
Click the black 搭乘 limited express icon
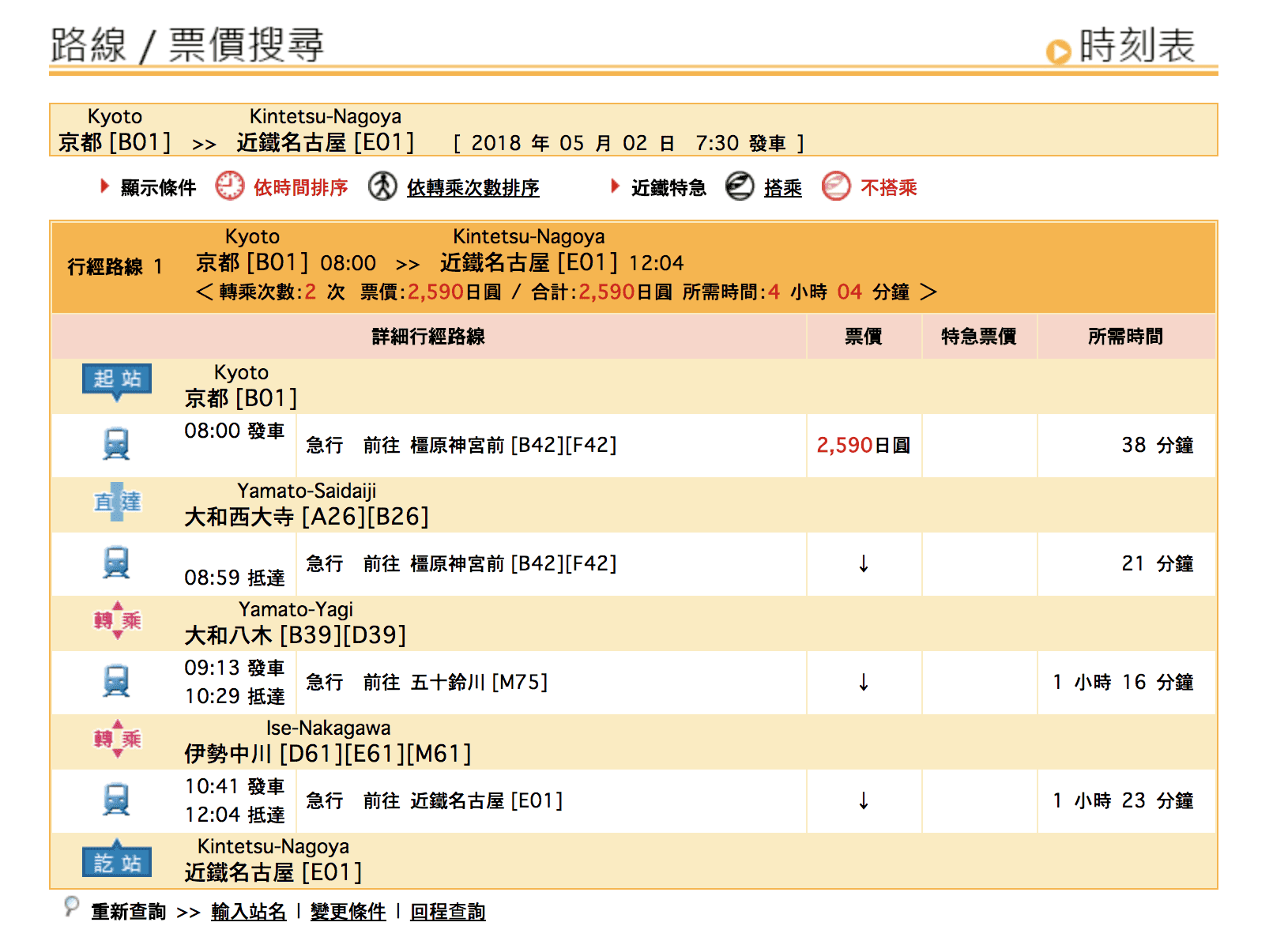coord(740,186)
